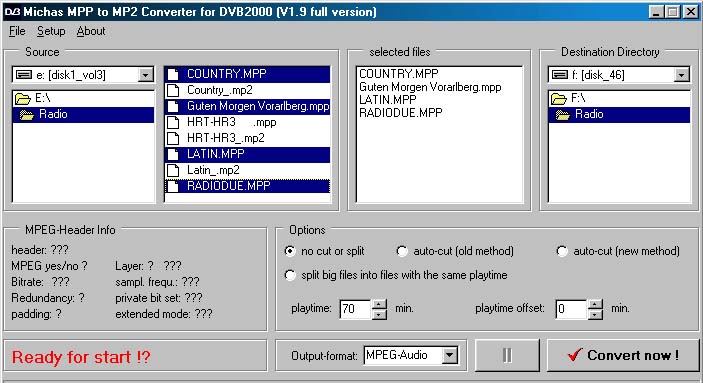Click the open folder icon beside E:\
This screenshot has width=703, height=383.
tap(22, 99)
